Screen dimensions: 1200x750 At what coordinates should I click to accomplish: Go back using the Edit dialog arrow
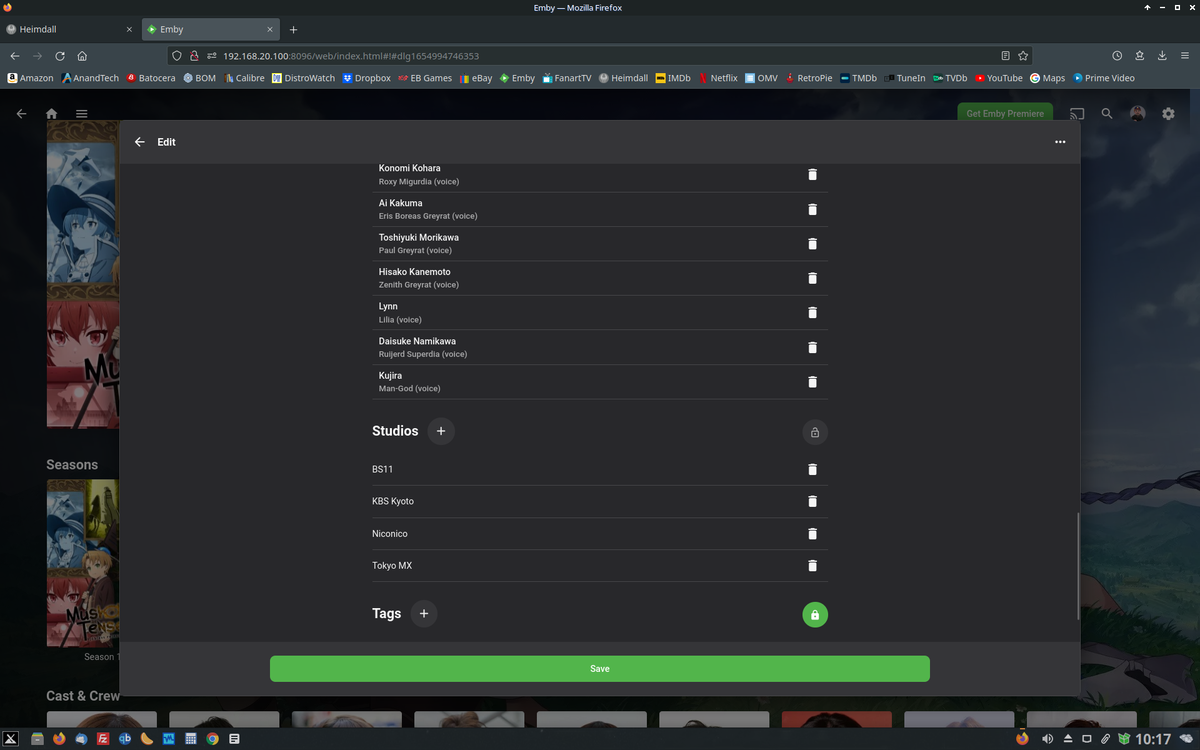[140, 141]
